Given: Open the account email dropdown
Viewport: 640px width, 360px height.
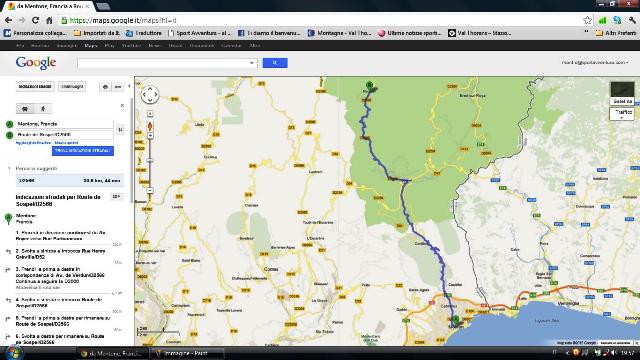Looking at the screenshot, I should pyautogui.click(x=595, y=62).
